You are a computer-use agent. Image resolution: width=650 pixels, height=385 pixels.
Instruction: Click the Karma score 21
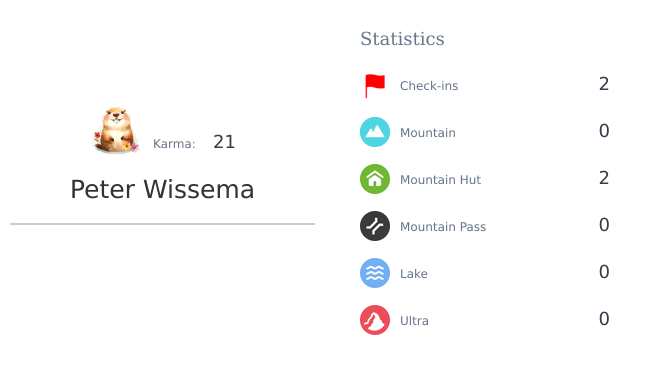(x=224, y=142)
